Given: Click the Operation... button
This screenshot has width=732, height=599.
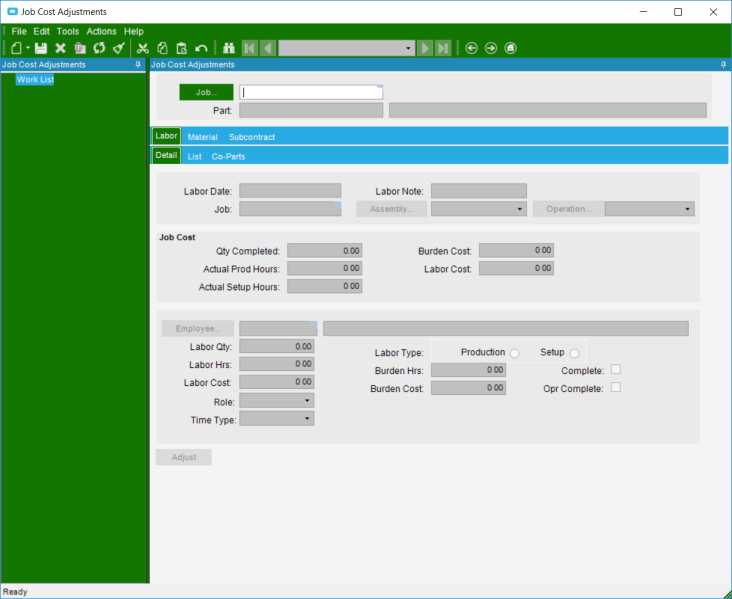Looking at the screenshot, I should click(569, 209).
